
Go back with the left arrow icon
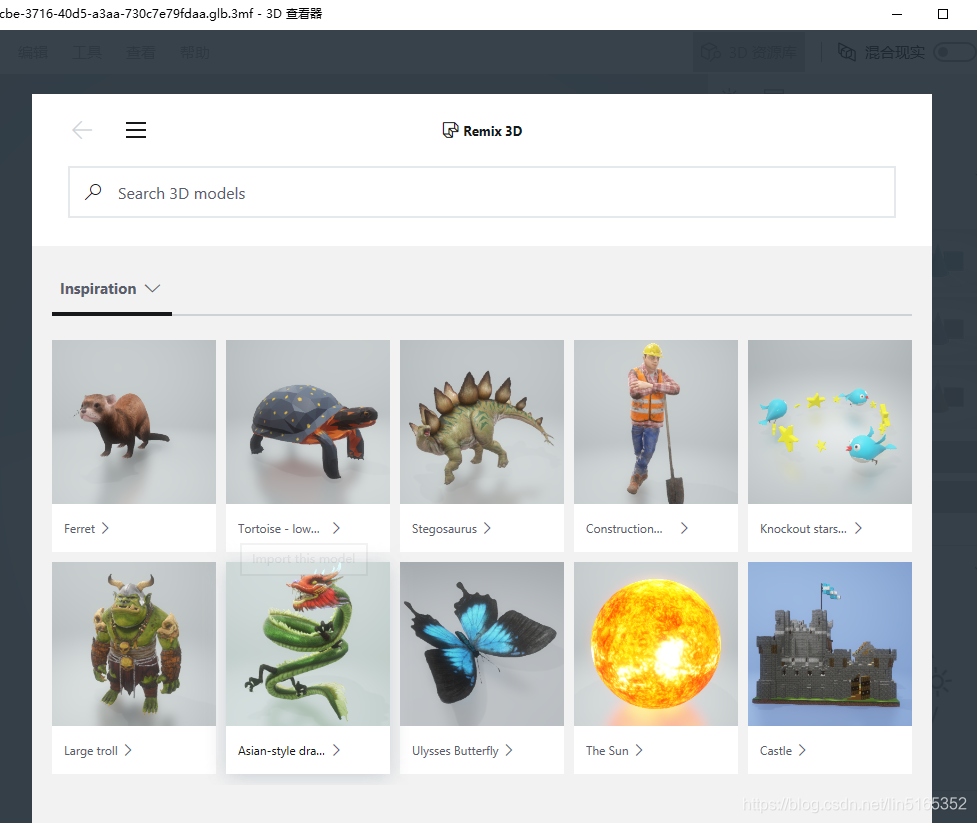click(82, 130)
